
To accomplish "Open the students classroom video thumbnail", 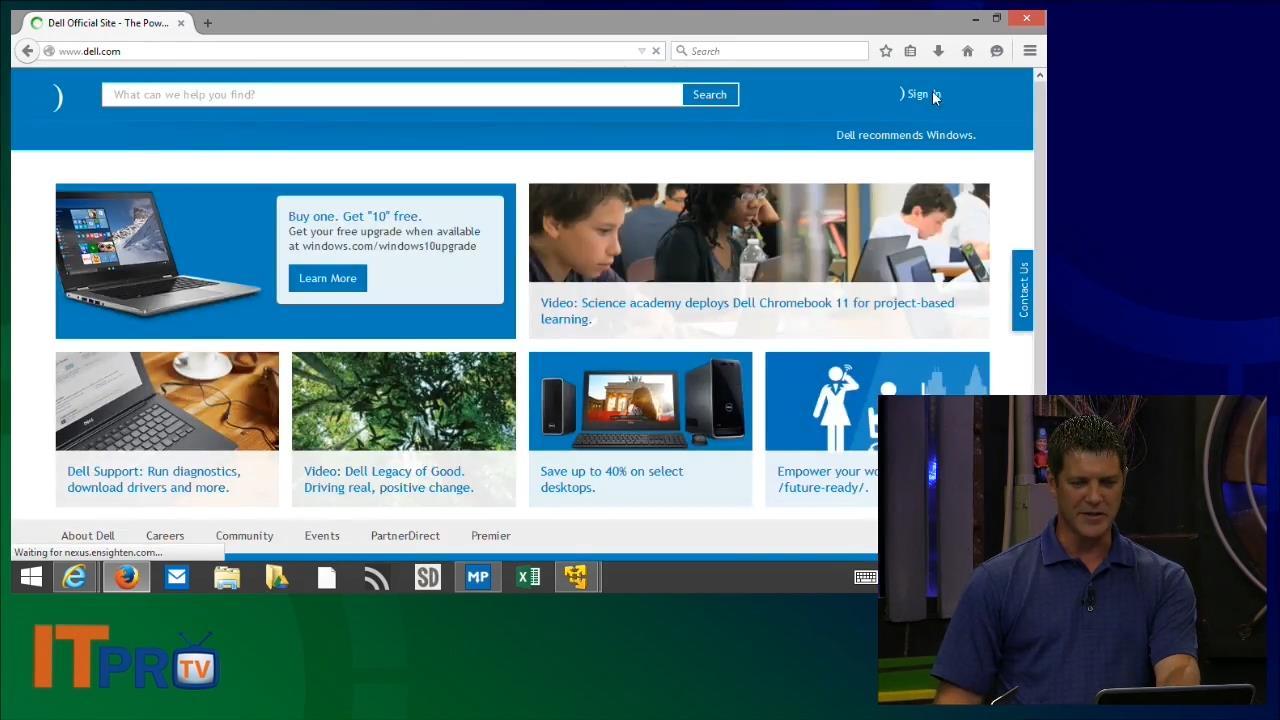I will (x=759, y=233).
